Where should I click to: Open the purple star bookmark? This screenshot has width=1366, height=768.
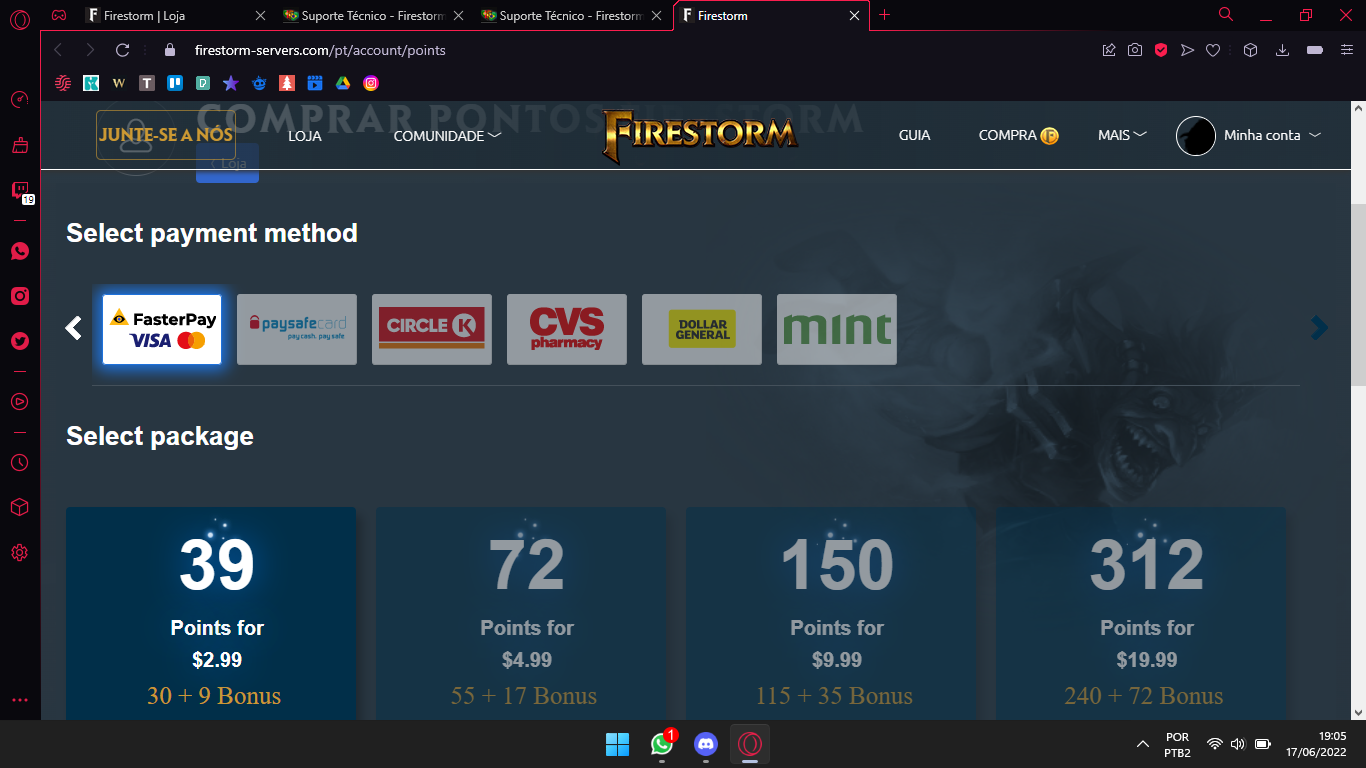point(231,83)
